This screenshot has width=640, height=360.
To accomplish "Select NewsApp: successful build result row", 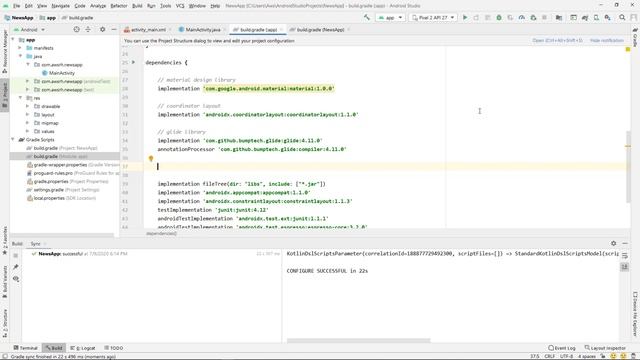I will tap(79, 253).
